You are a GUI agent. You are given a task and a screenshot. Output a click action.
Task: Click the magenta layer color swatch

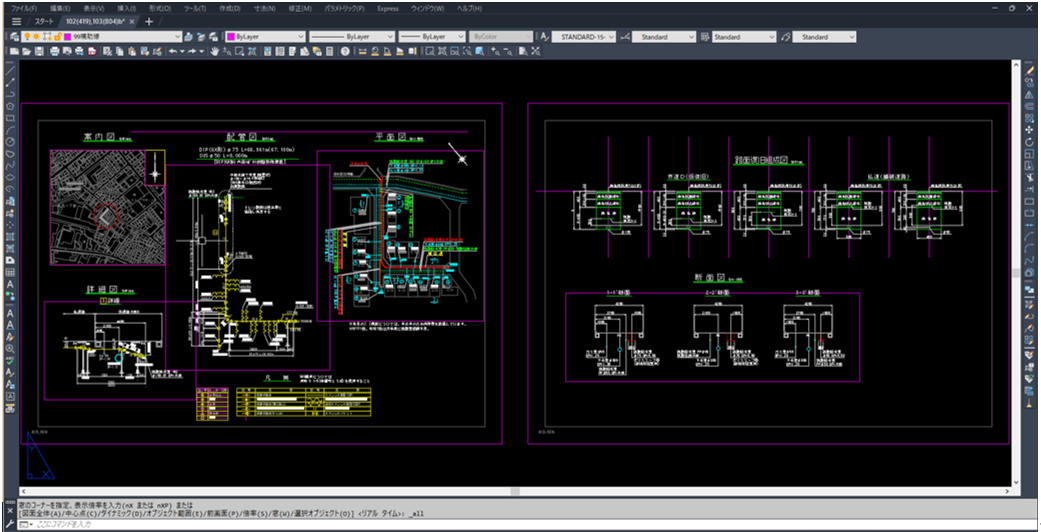[x=68, y=37]
